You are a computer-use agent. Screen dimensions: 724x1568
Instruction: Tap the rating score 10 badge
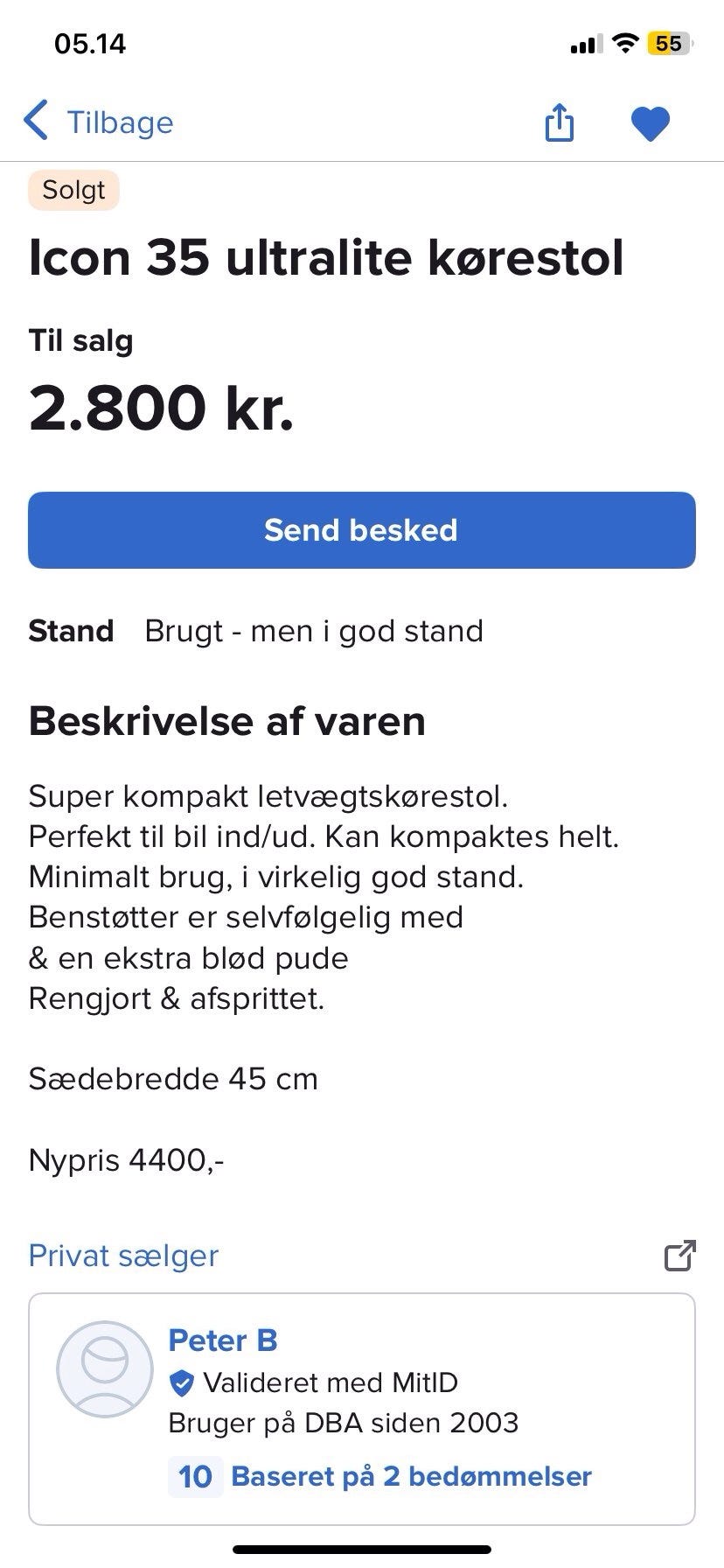(x=195, y=1476)
